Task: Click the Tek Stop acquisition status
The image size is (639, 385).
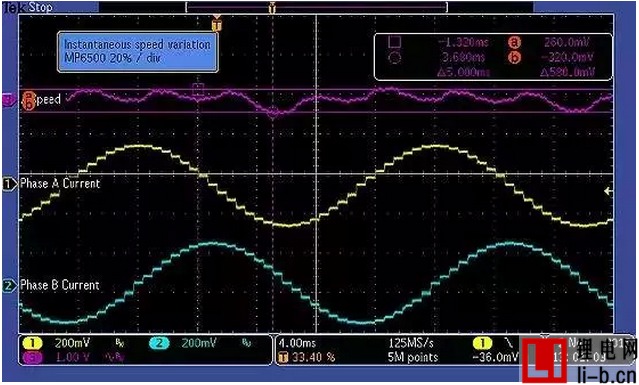Action: click(28, 7)
